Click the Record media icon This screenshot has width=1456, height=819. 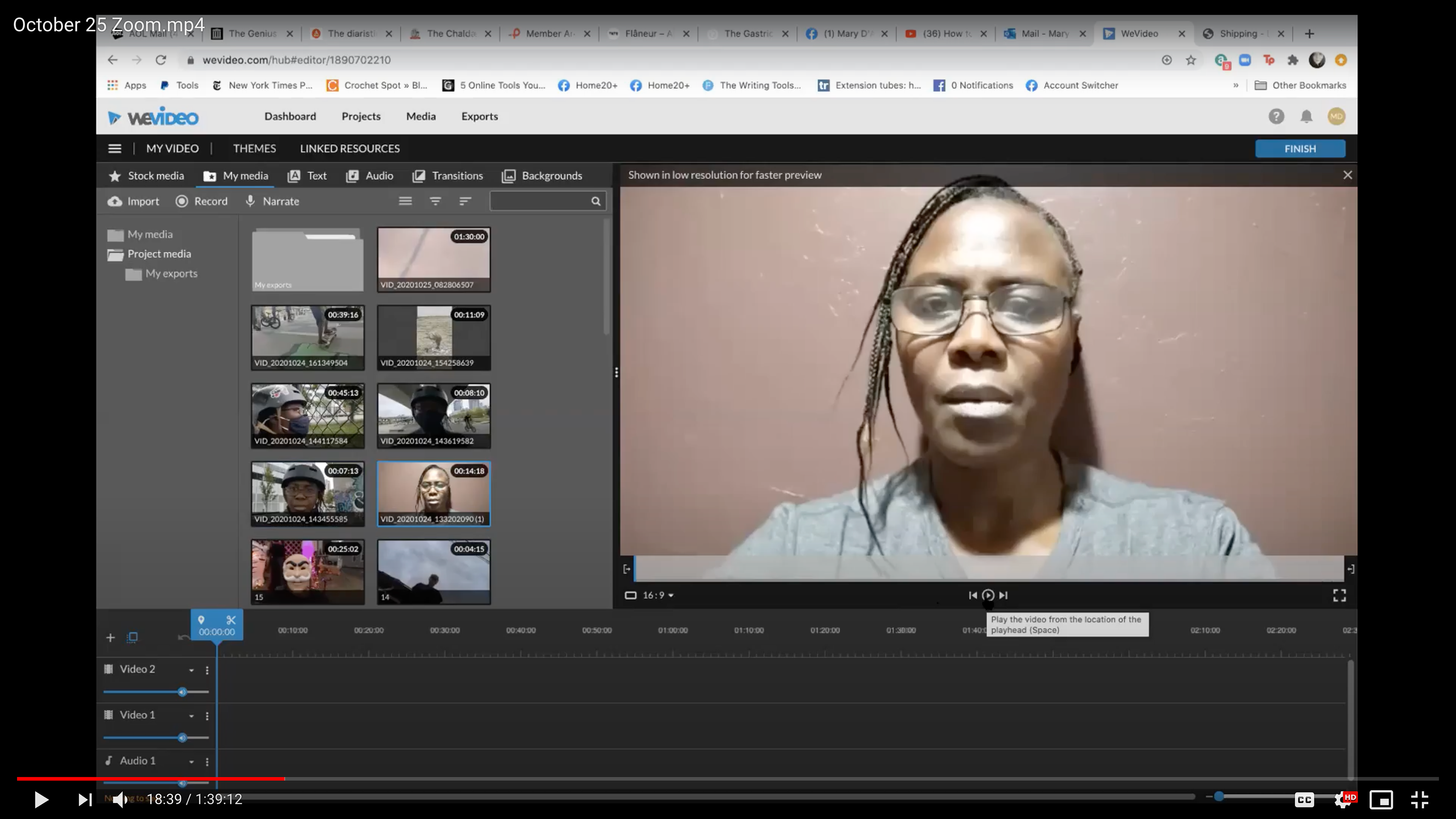click(182, 201)
